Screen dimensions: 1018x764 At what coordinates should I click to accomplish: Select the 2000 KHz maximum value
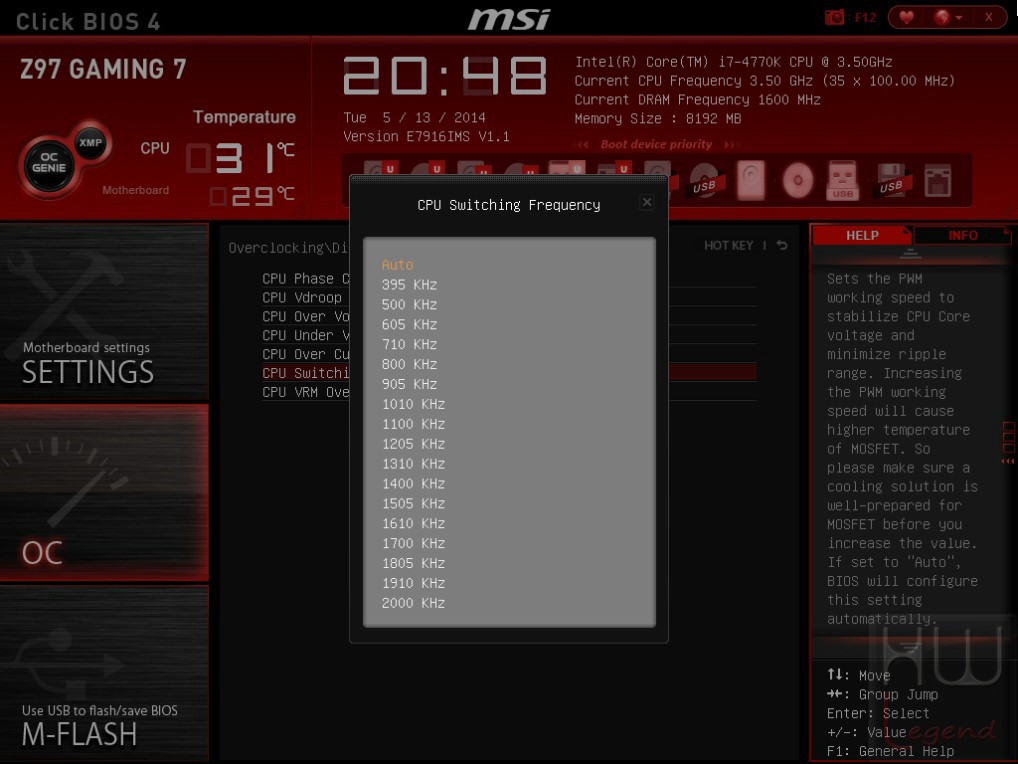click(414, 603)
